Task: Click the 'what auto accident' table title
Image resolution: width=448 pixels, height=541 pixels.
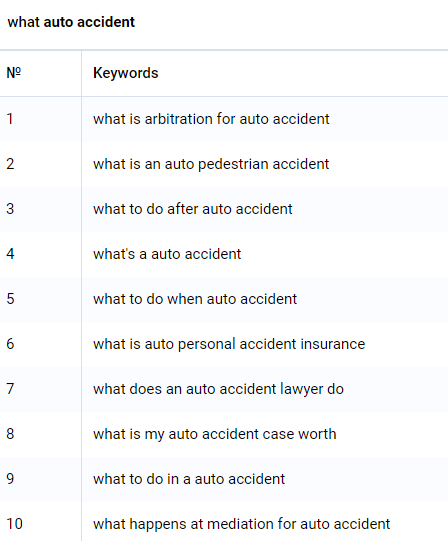Action: (71, 22)
